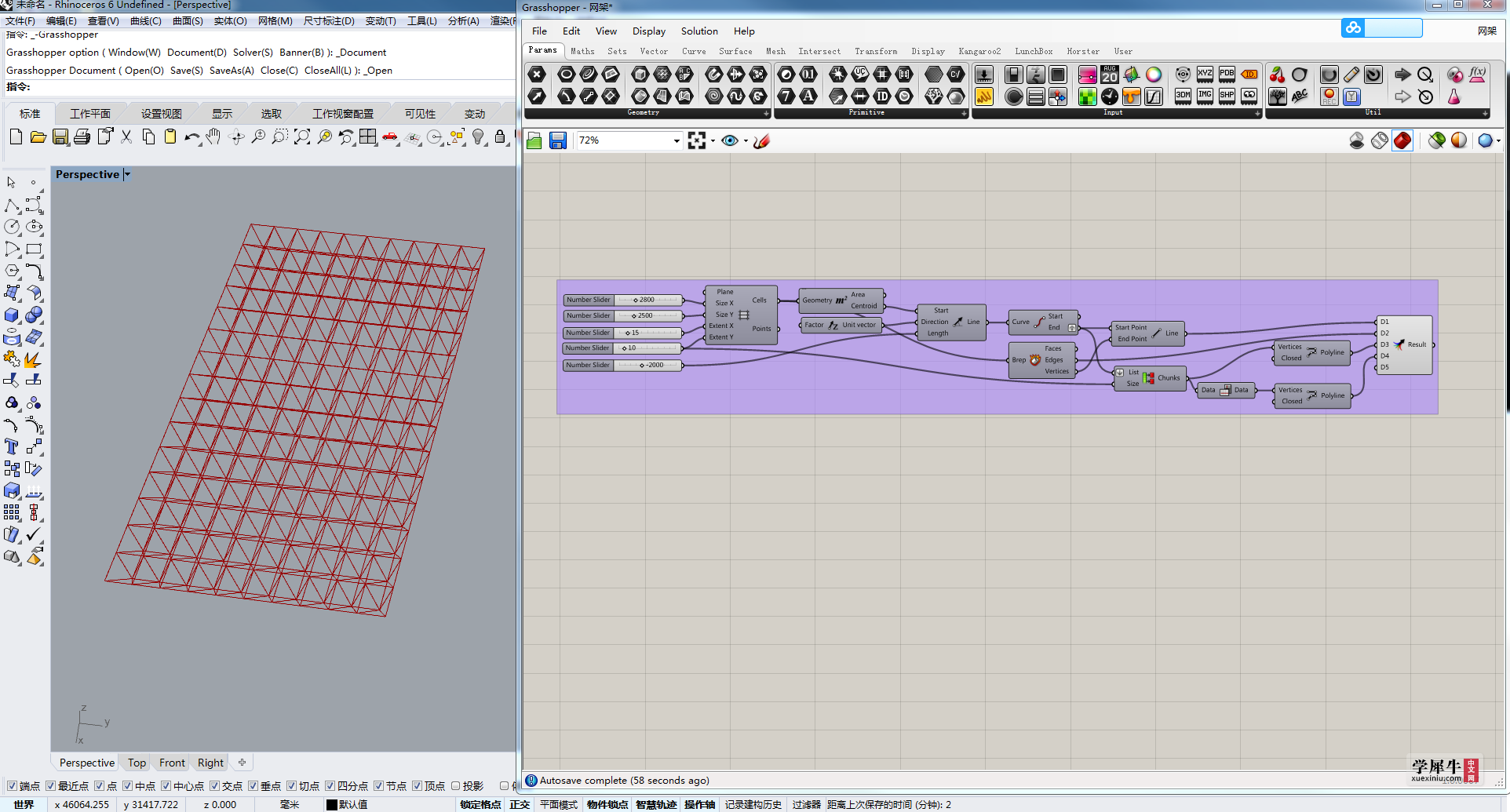Click the 3DM icon in Input panel
The width and height of the screenshot is (1510, 812).
[x=1183, y=96]
